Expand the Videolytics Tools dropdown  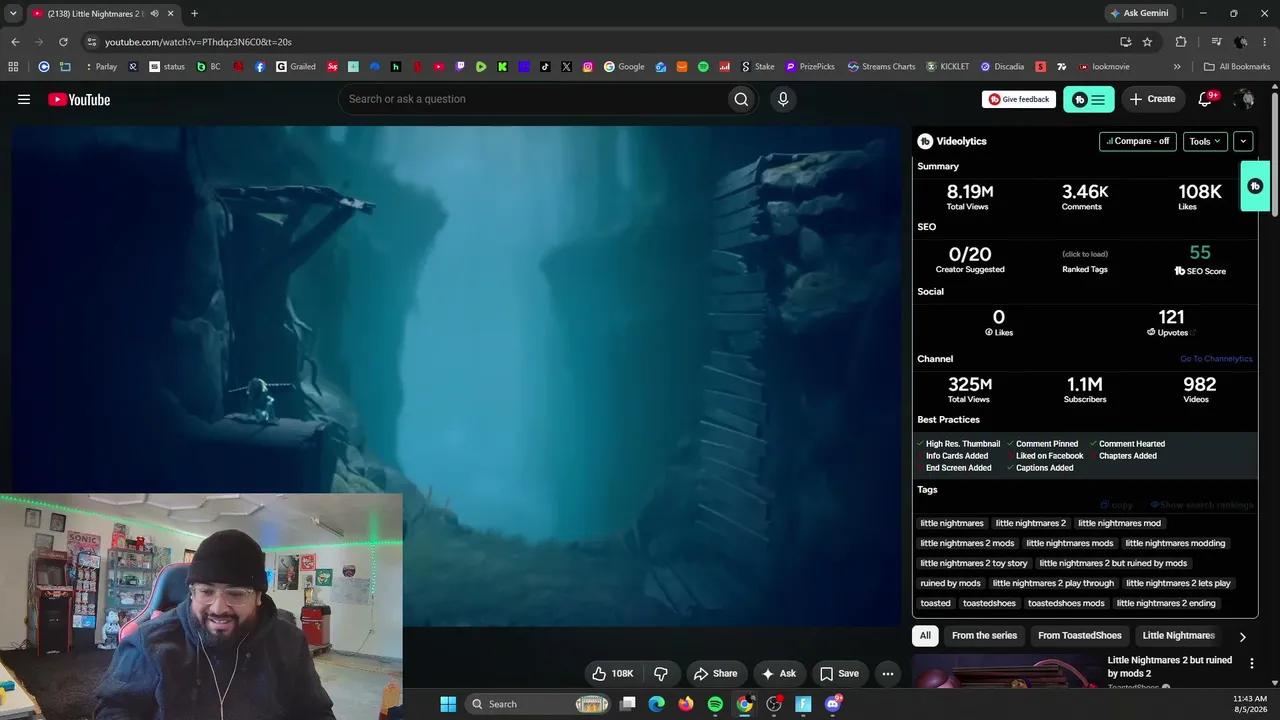click(x=1204, y=141)
